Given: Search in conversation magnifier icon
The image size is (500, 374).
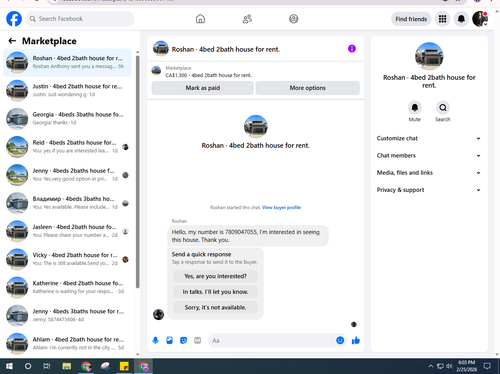Looking at the screenshot, I should (x=443, y=107).
